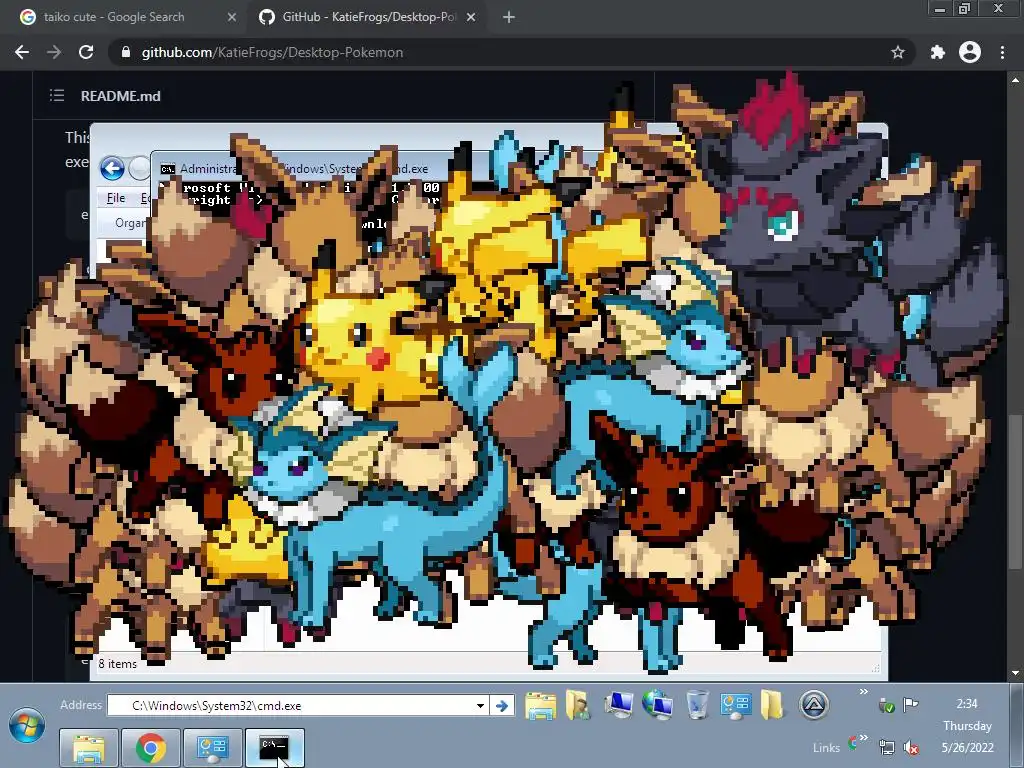Click the muted volume speaker tray icon
This screenshot has height=768, width=1024.
click(x=910, y=747)
